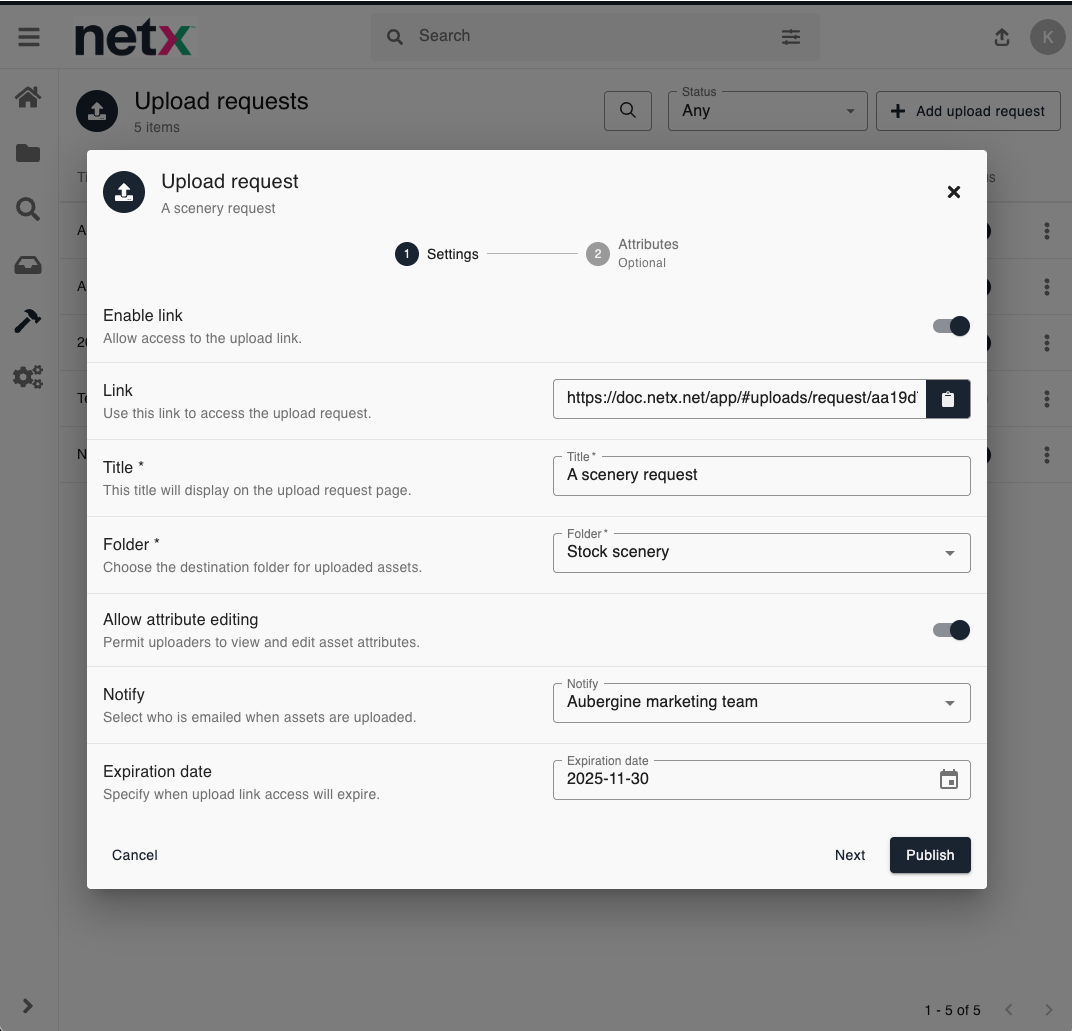Toggle Allow attribute editing switch
The image size is (1072, 1031).
tap(951, 630)
